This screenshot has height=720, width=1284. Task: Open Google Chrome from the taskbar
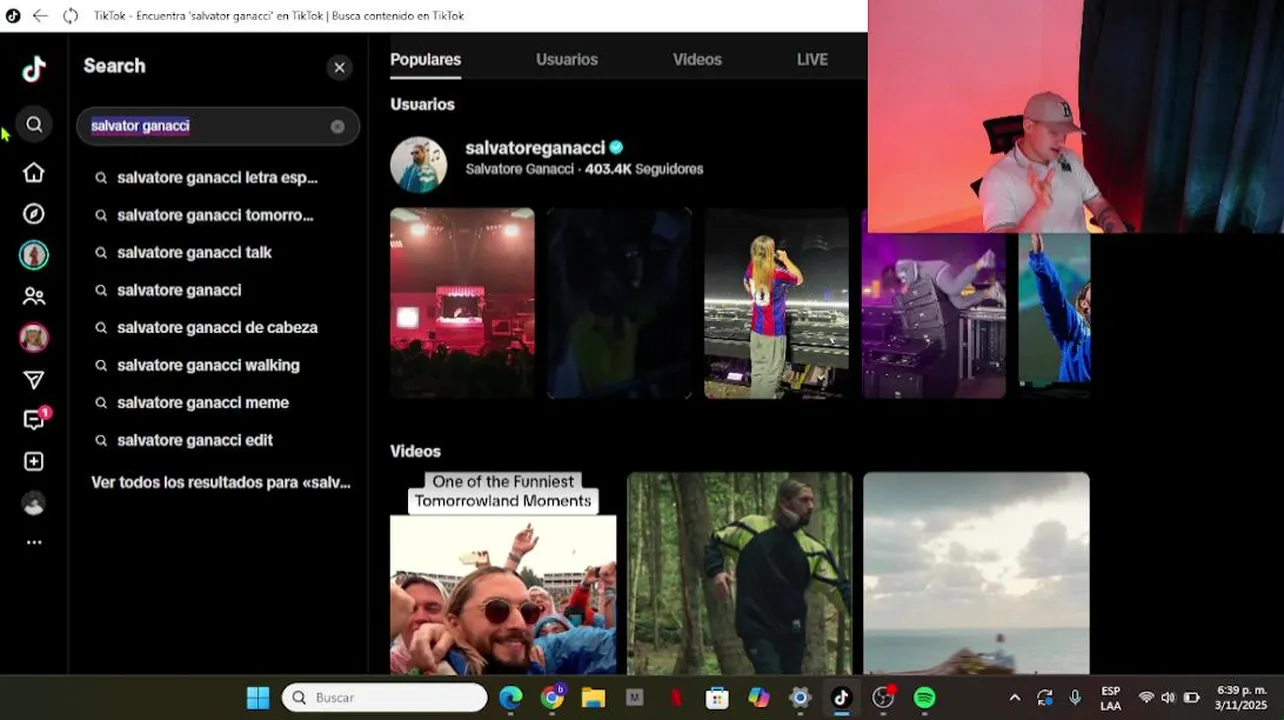point(553,698)
